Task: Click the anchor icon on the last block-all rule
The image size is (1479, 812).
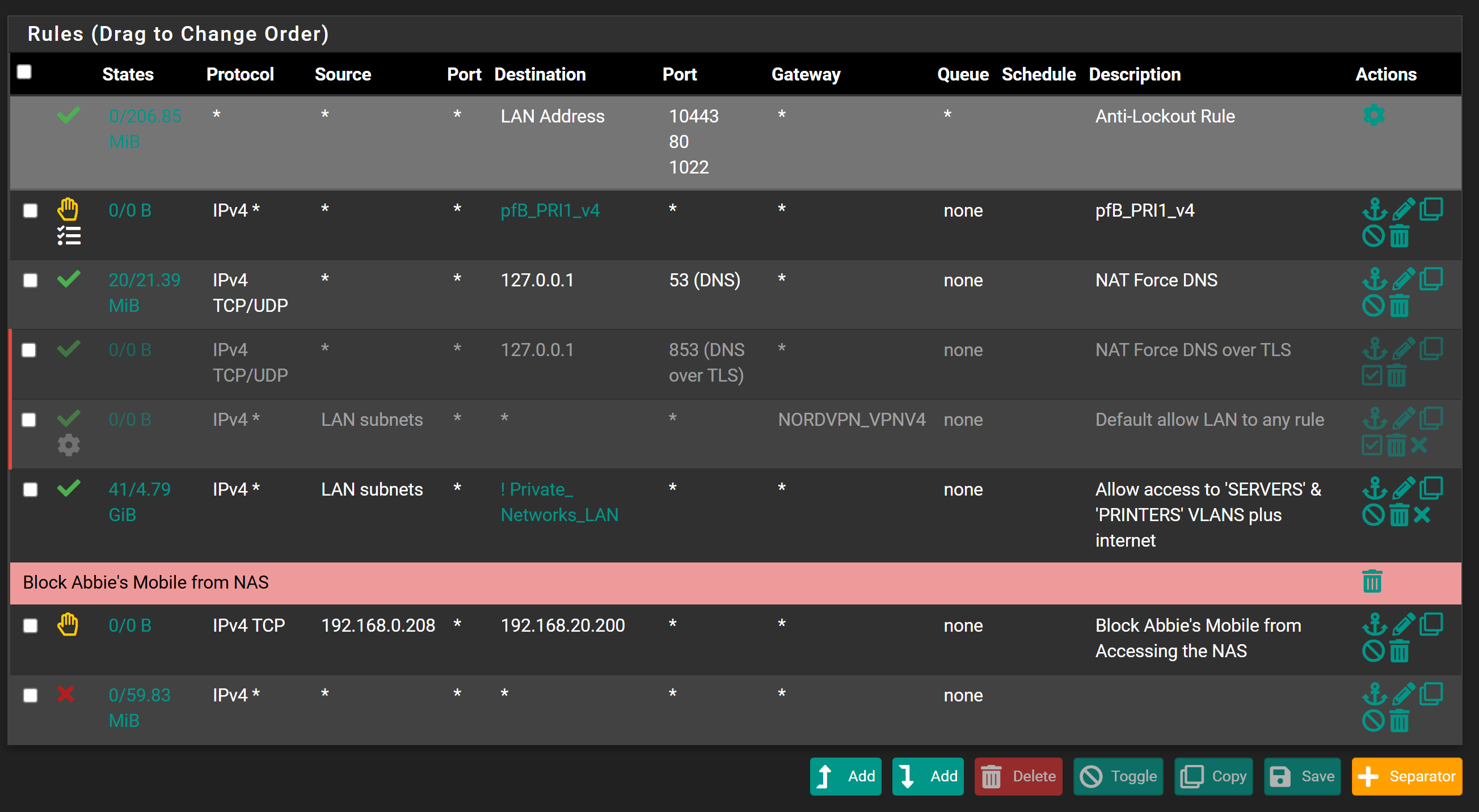Action: click(x=1374, y=695)
